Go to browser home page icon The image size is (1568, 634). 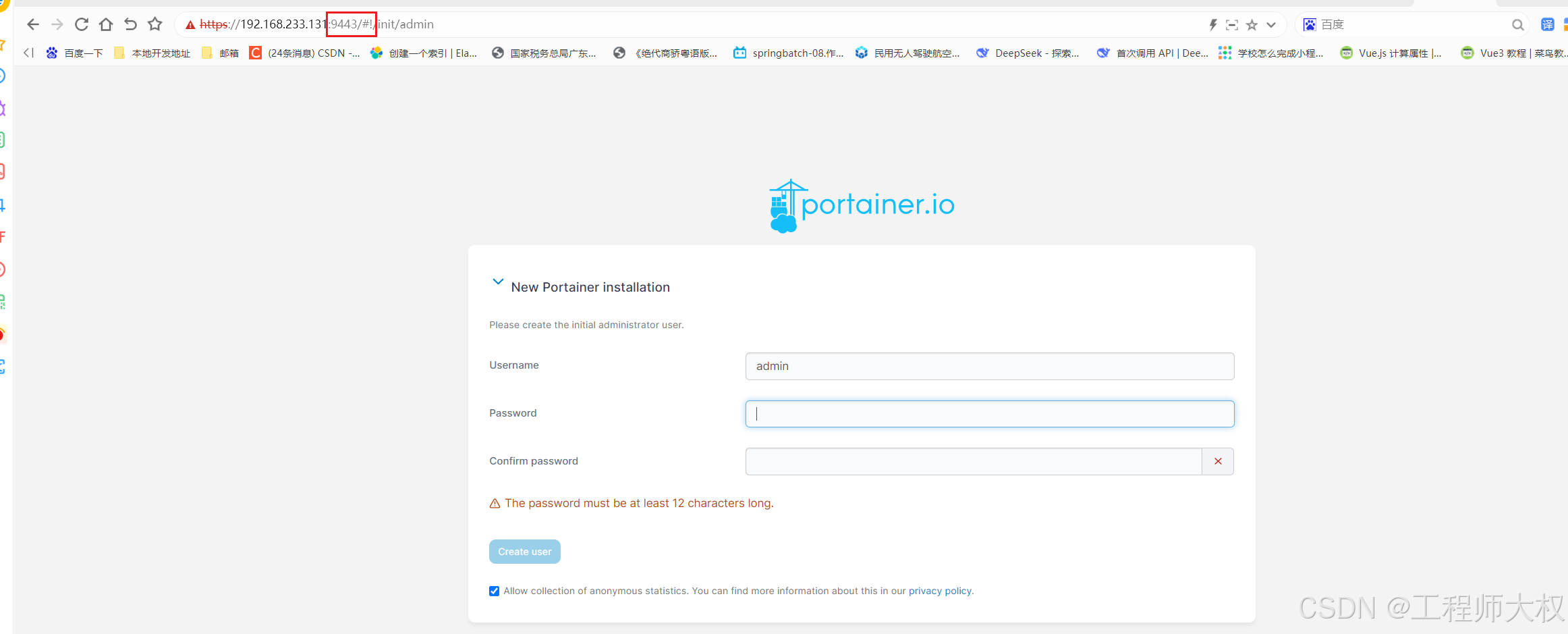coord(106,25)
